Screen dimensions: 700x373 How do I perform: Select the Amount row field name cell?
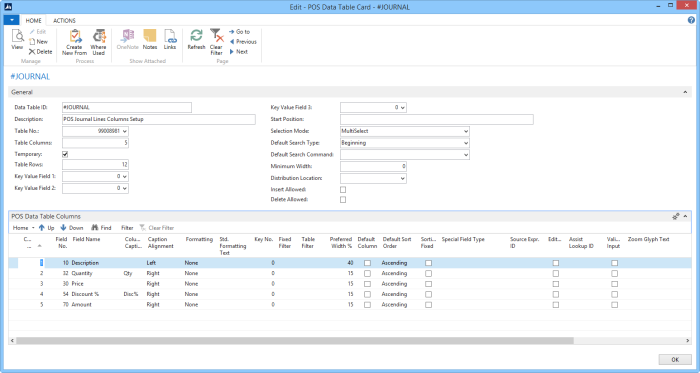point(81,305)
